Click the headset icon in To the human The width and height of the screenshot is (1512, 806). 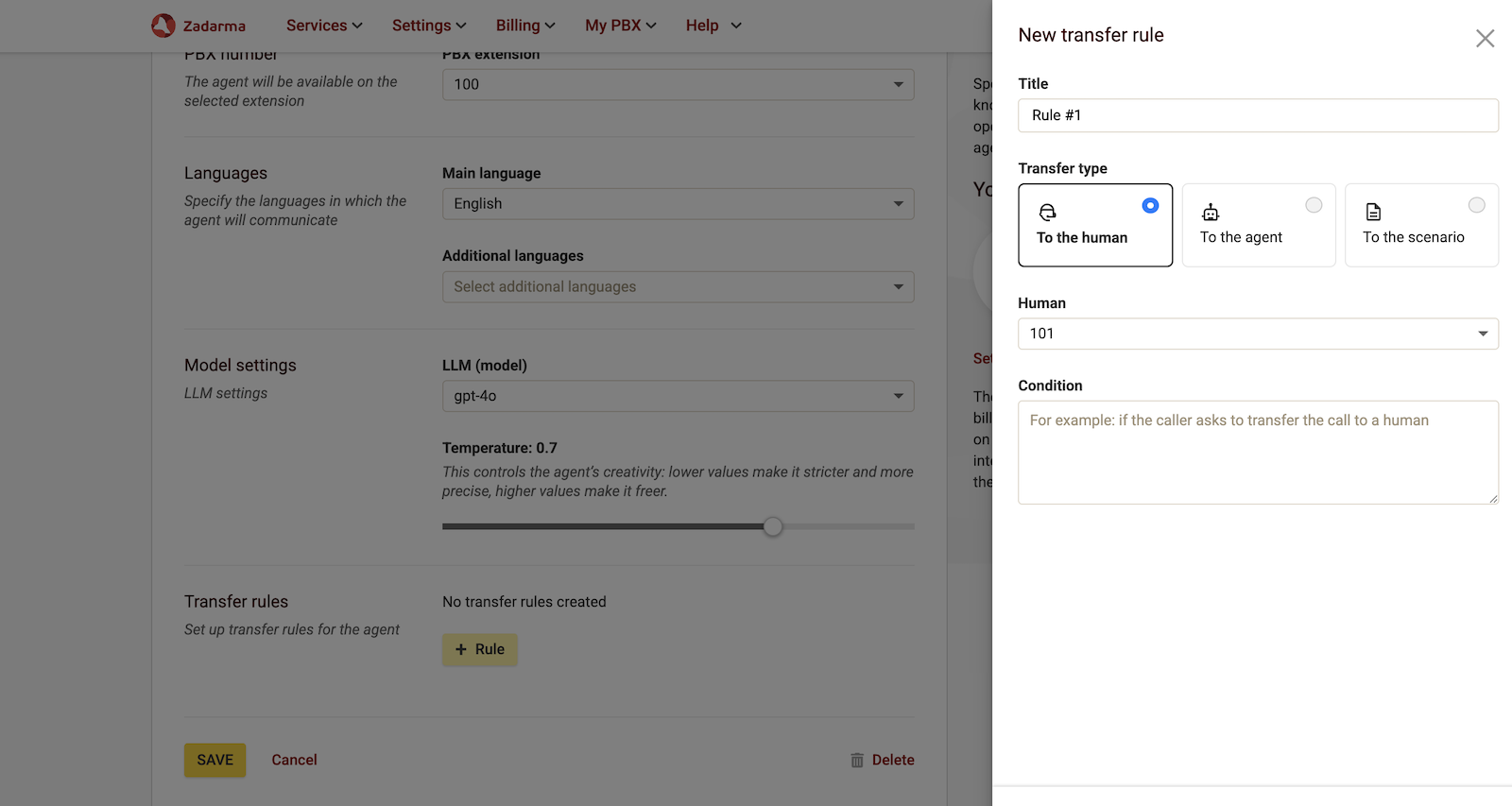tap(1047, 213)
